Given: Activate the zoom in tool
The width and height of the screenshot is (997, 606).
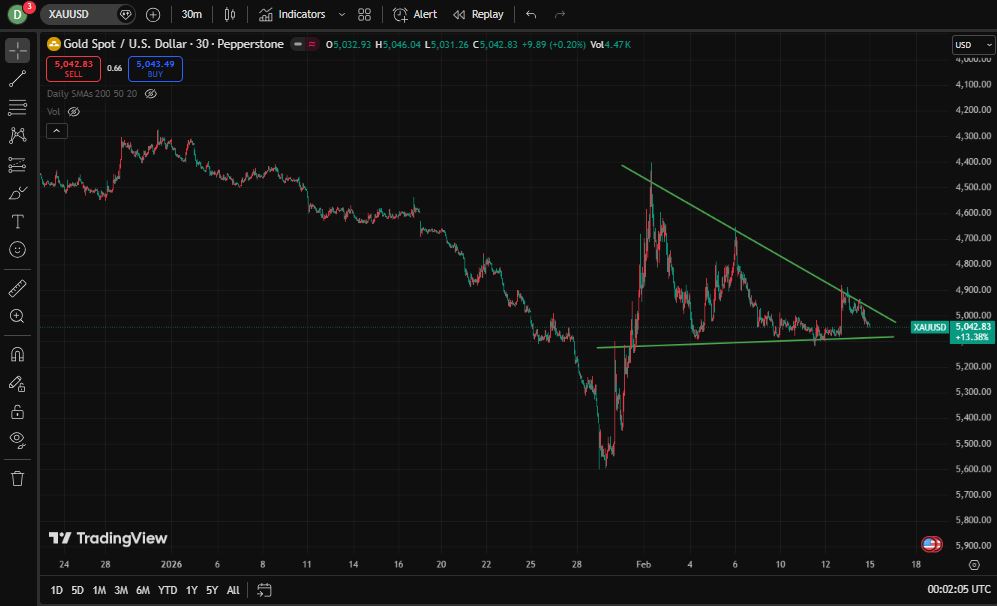Looking at the screenshot, I should pyautogui.click(x=18, y=316).
